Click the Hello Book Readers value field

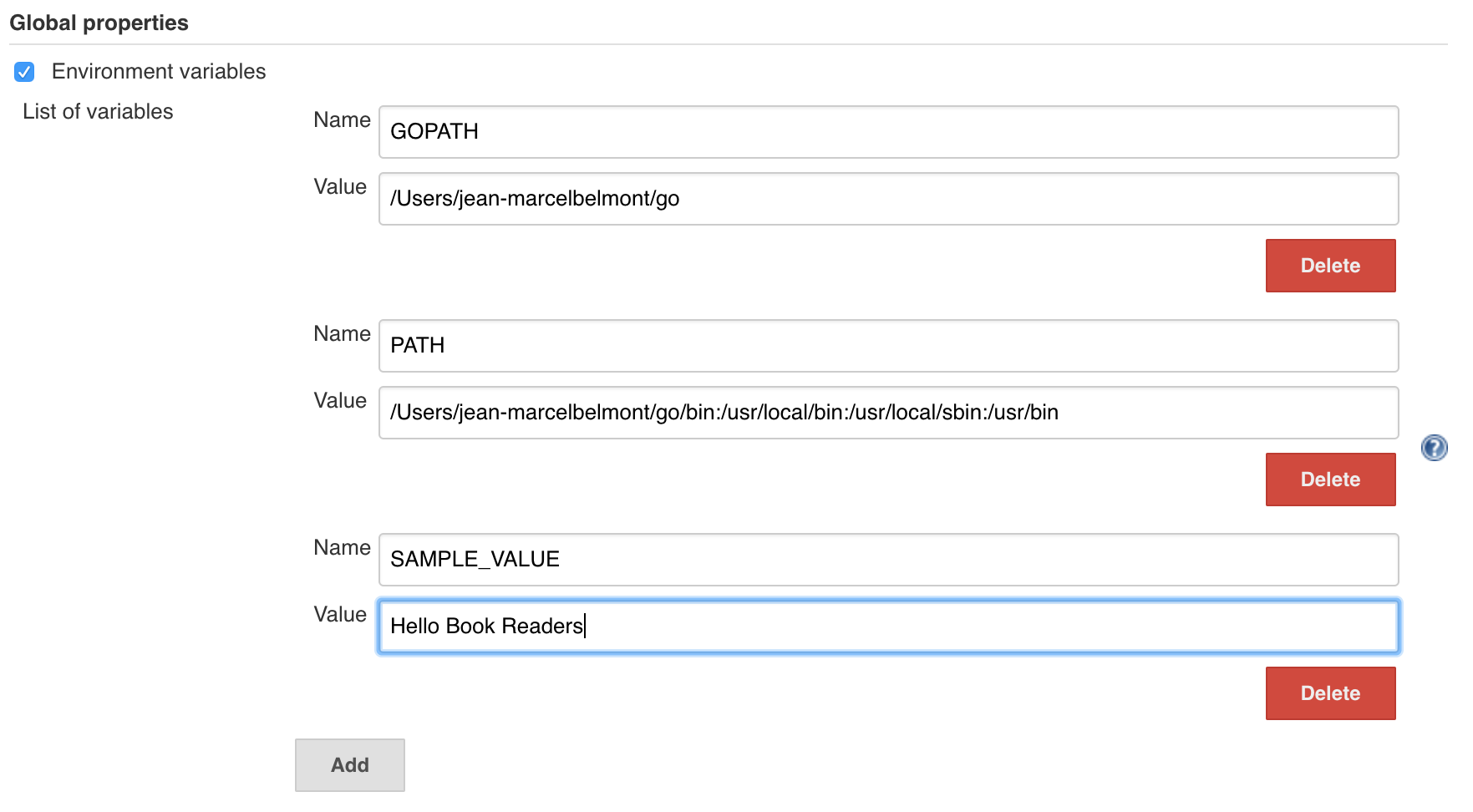(x=888, y=627)
